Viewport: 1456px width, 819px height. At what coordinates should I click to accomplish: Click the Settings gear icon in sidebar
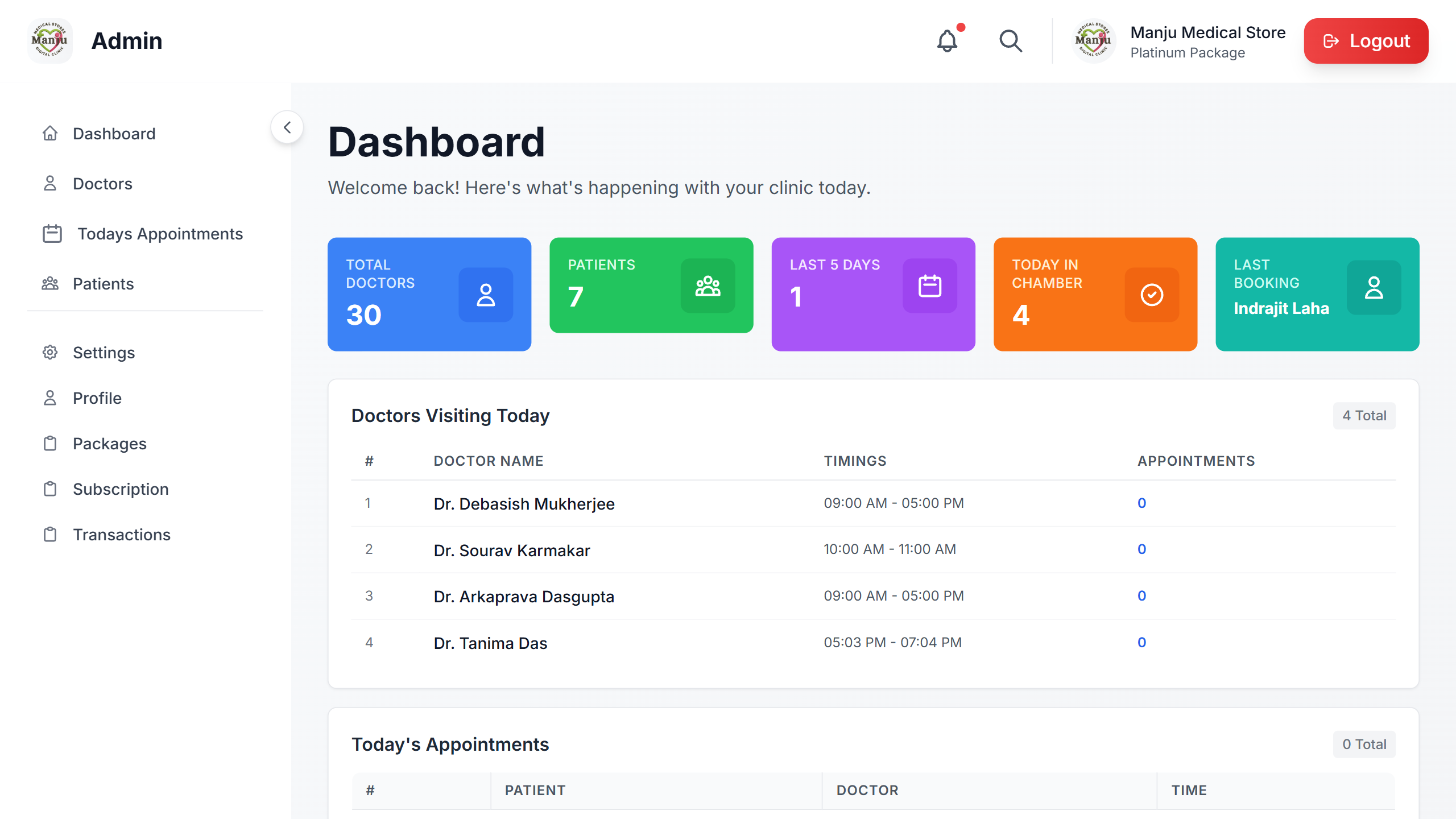coord(50,352)
